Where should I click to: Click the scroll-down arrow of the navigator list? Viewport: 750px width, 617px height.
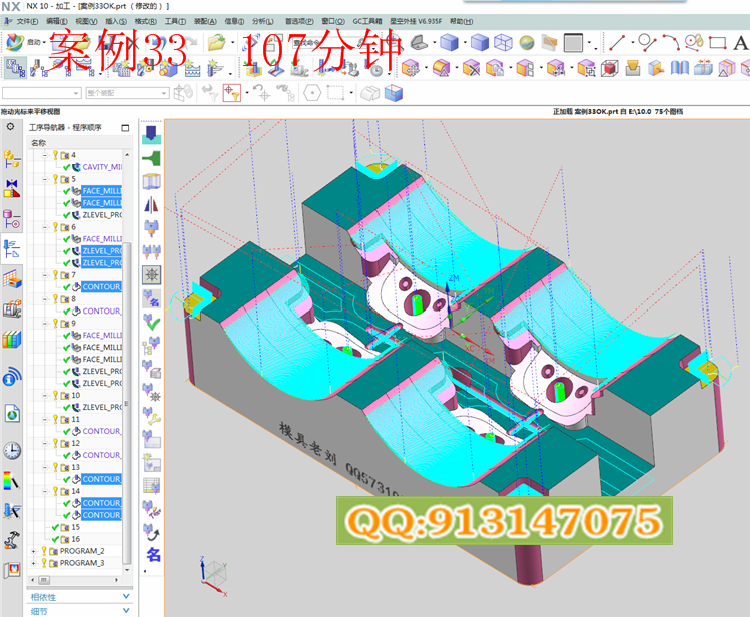(x=127, y=570)
